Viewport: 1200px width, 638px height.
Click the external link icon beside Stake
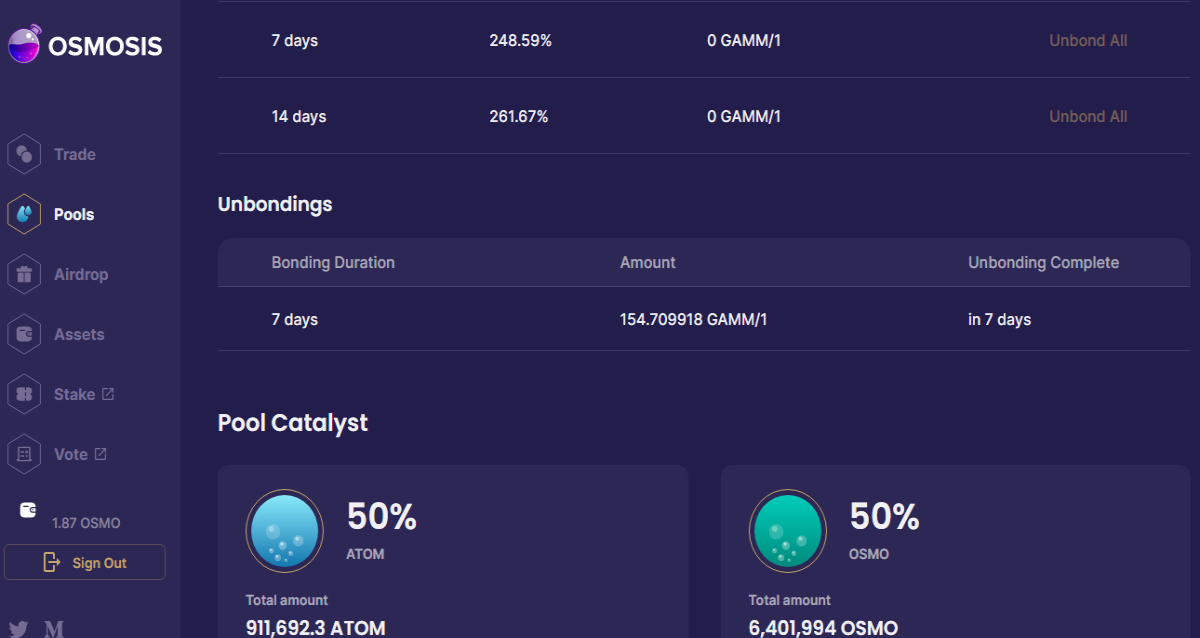pos(108,394)
